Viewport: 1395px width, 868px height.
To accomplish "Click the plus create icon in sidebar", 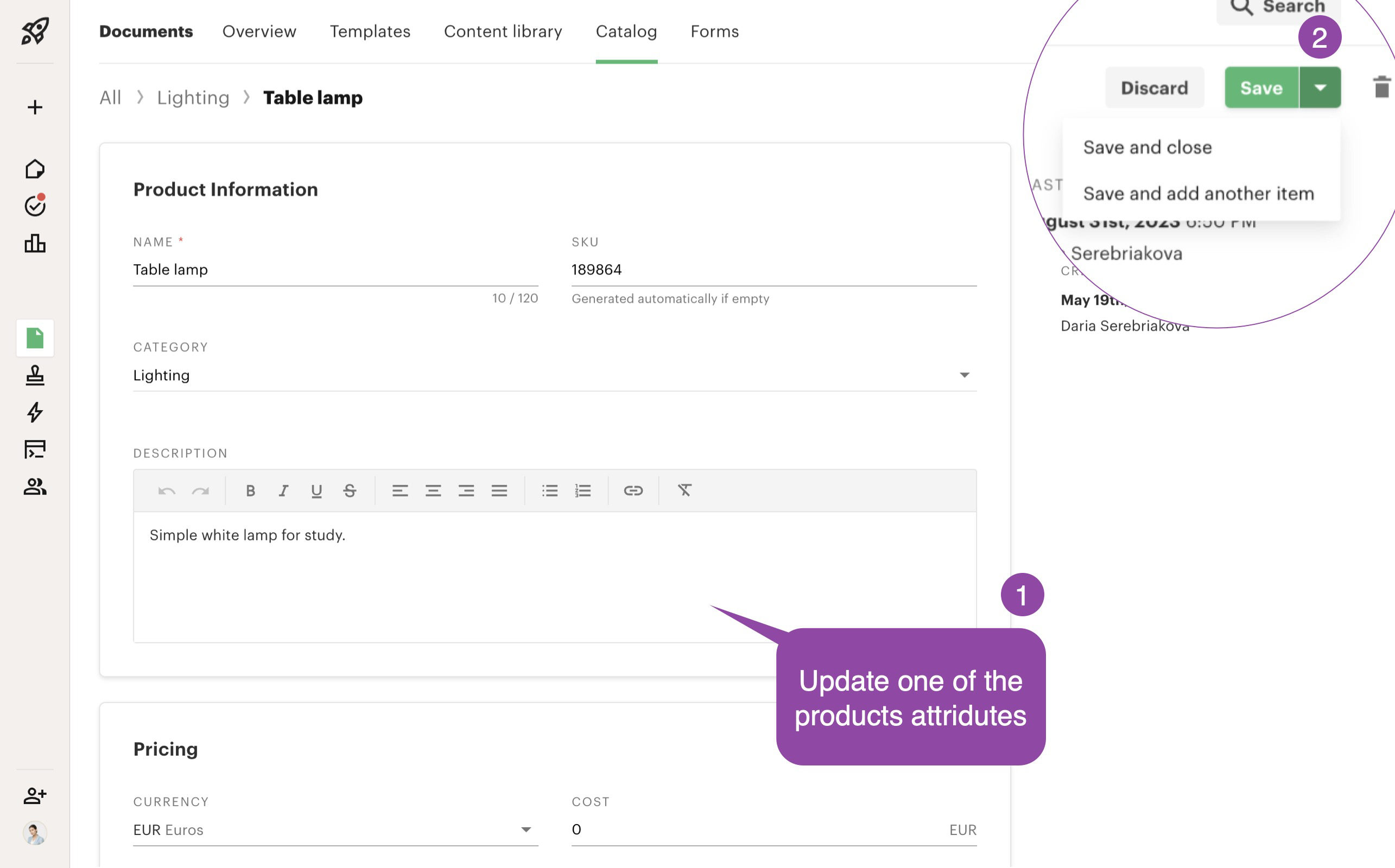I will point(35,107).
